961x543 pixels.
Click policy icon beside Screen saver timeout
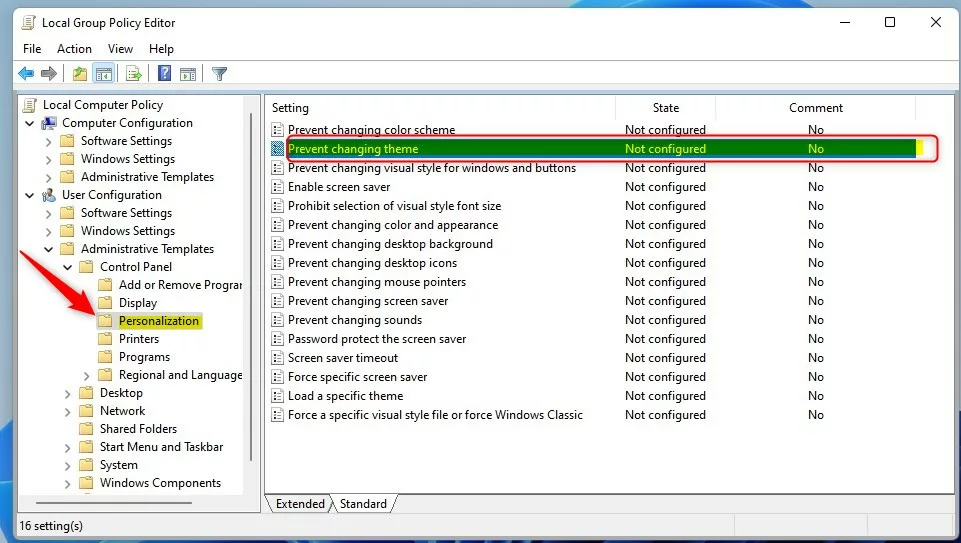click(x=278, y=358)
